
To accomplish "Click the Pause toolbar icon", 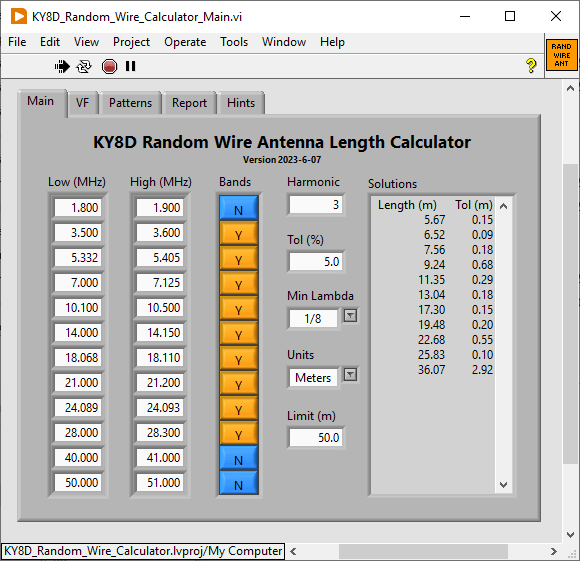I will (x=130, y=66).
